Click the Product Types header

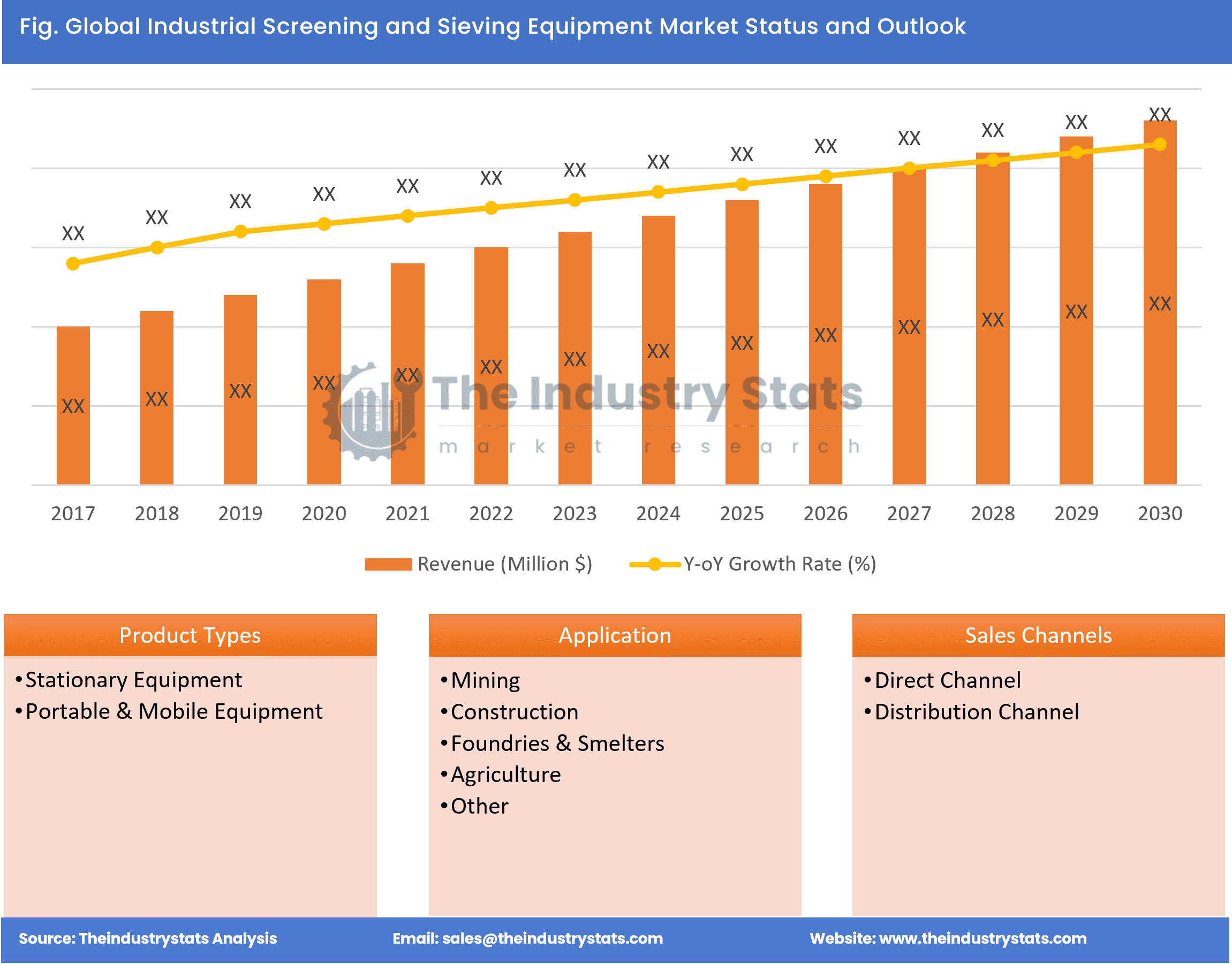190,635
